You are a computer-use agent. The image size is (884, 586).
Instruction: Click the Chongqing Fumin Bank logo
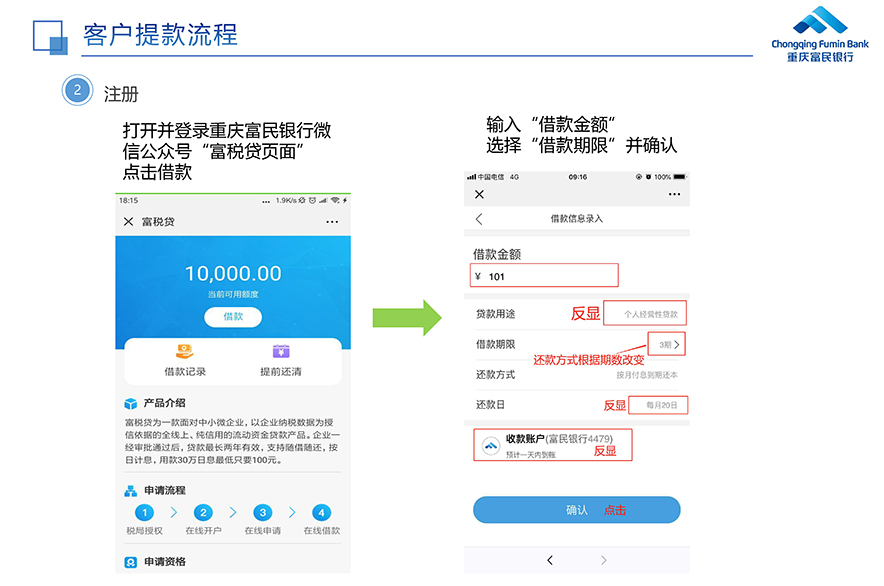pos(820,34)
